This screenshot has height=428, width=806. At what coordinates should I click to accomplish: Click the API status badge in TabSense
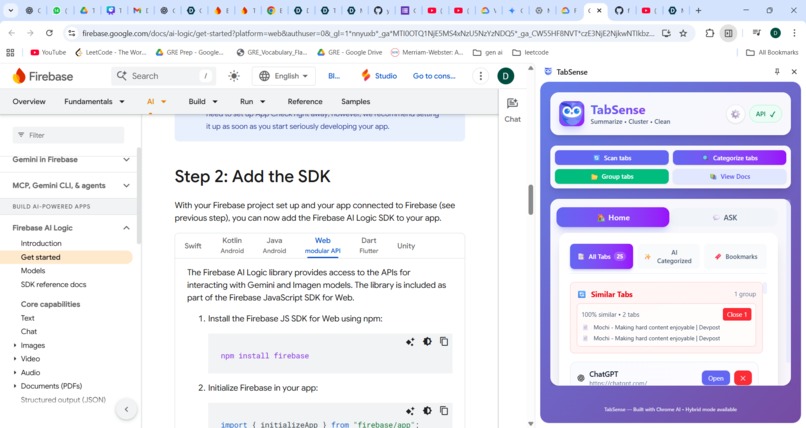coord(765,114)
